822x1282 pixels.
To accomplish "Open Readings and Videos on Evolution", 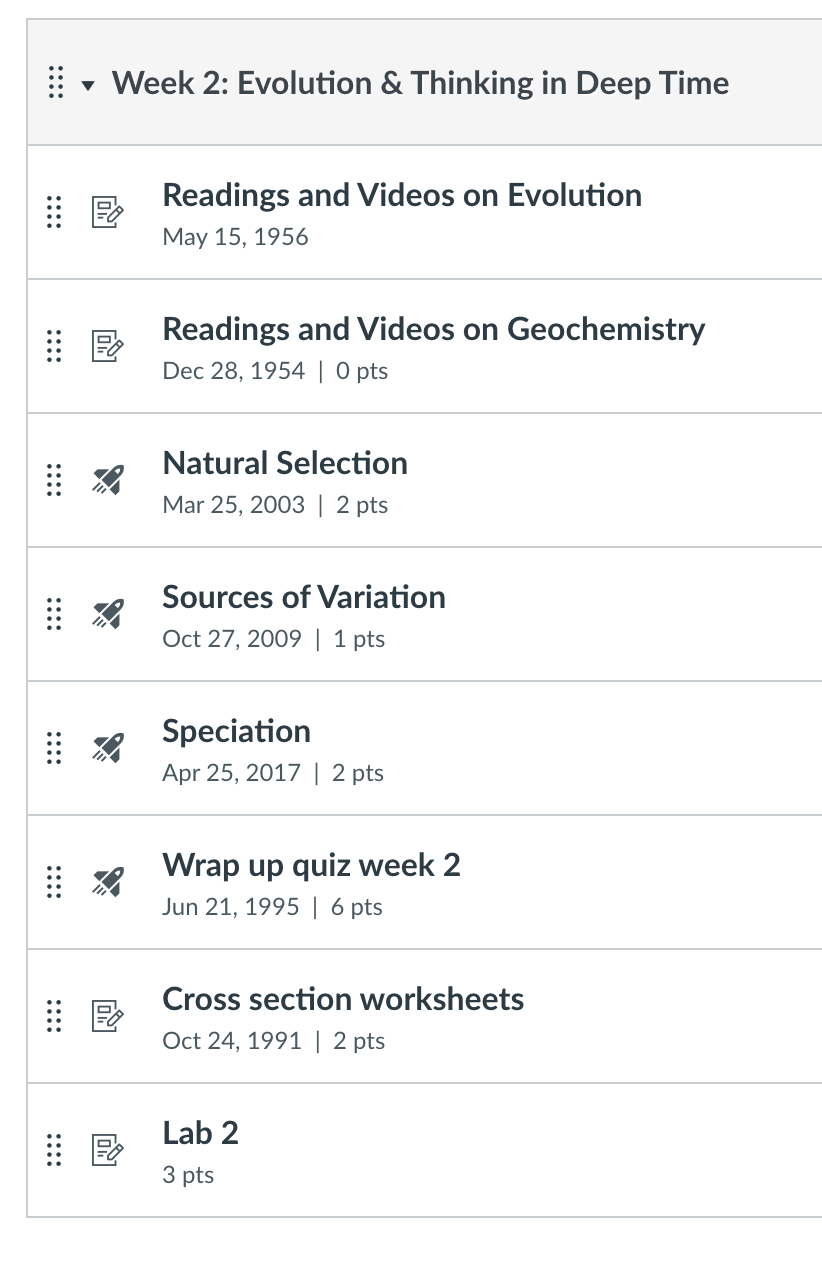I will [x=402, y=195].
